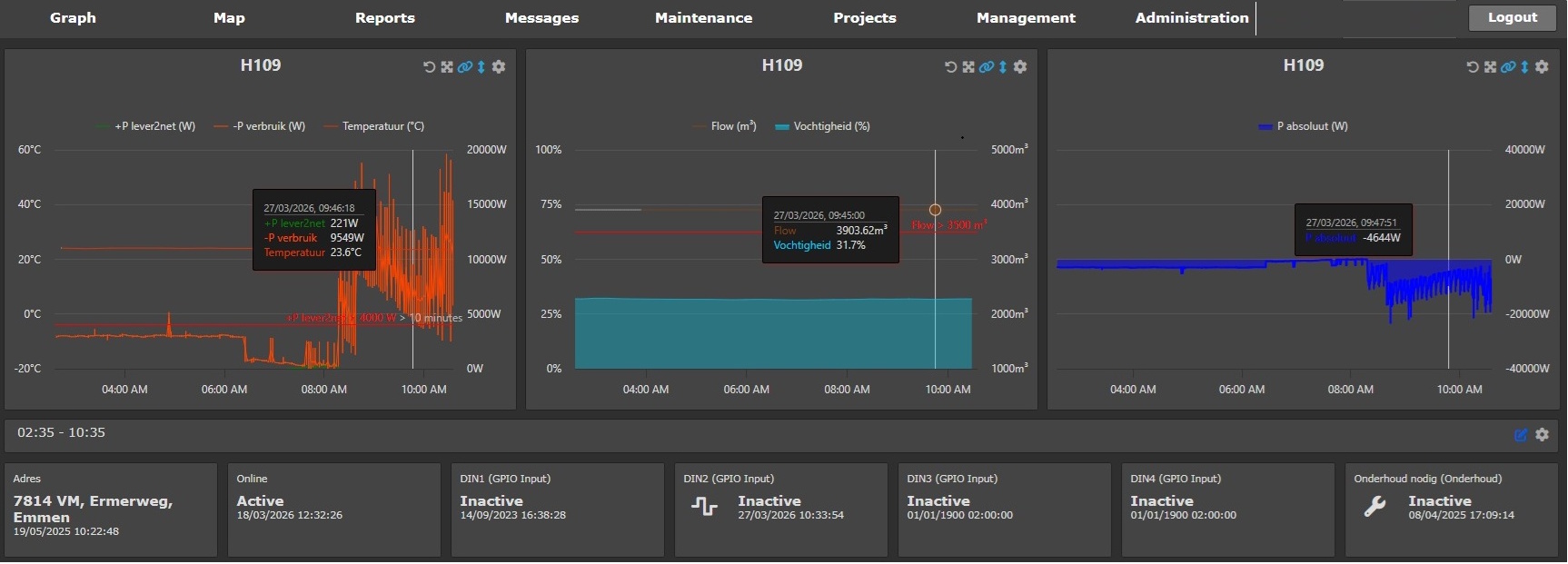Open the Maintenance menu

click(x=703, y=18)
